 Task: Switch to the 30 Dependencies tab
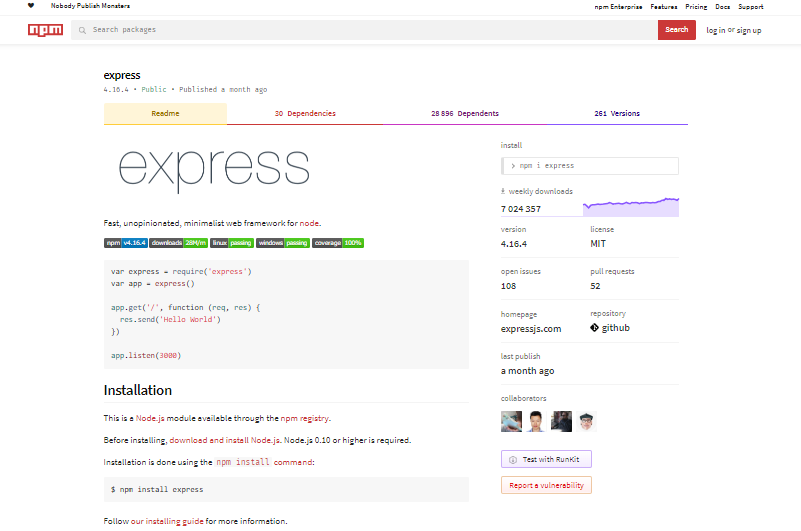[x=305, y=113]
